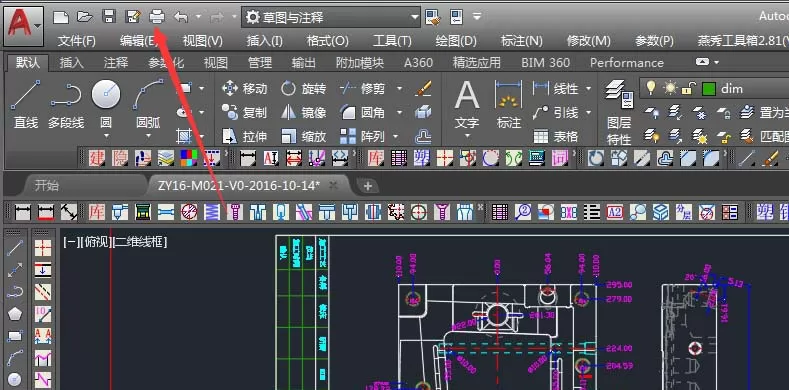Expand the Array (阵列) dropdown arrow
Screen dimensions: 789x390
point(396,136)
